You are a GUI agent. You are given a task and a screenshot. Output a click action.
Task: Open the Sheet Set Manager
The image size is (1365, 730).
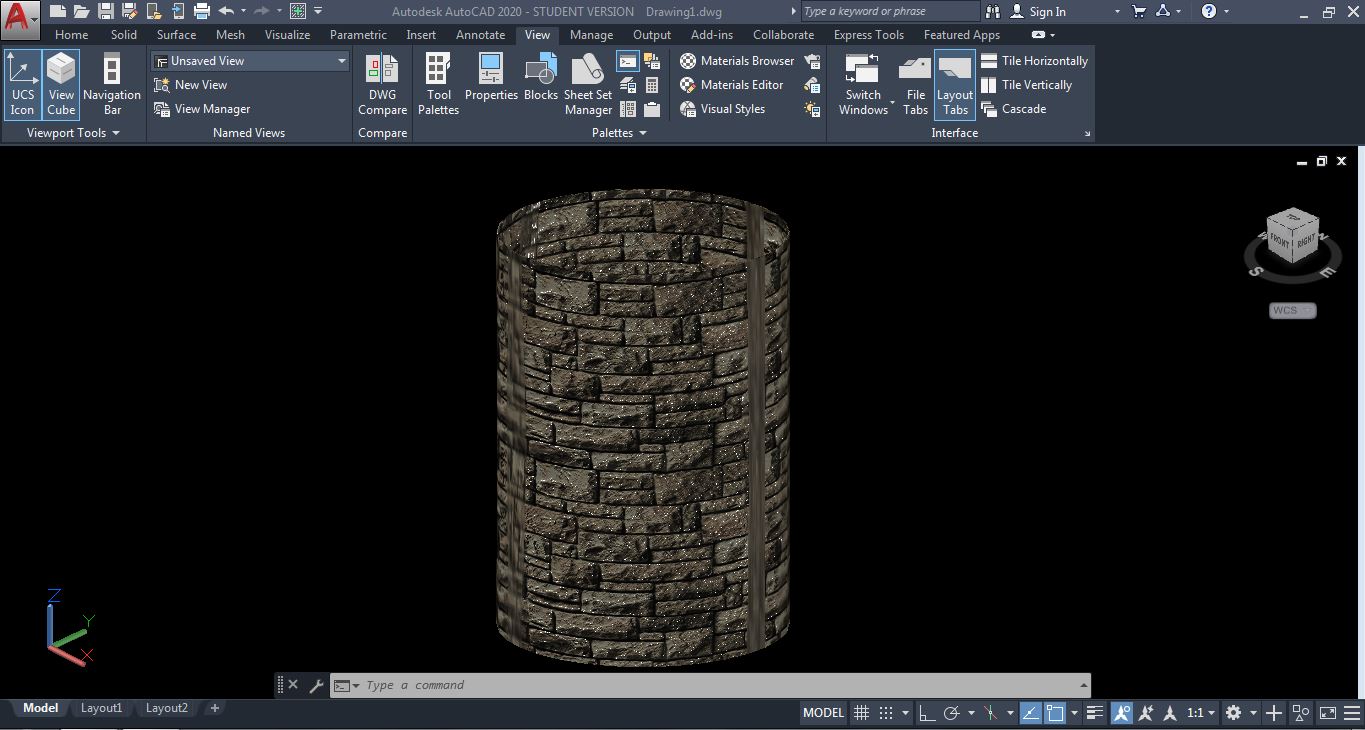[587, 84]
